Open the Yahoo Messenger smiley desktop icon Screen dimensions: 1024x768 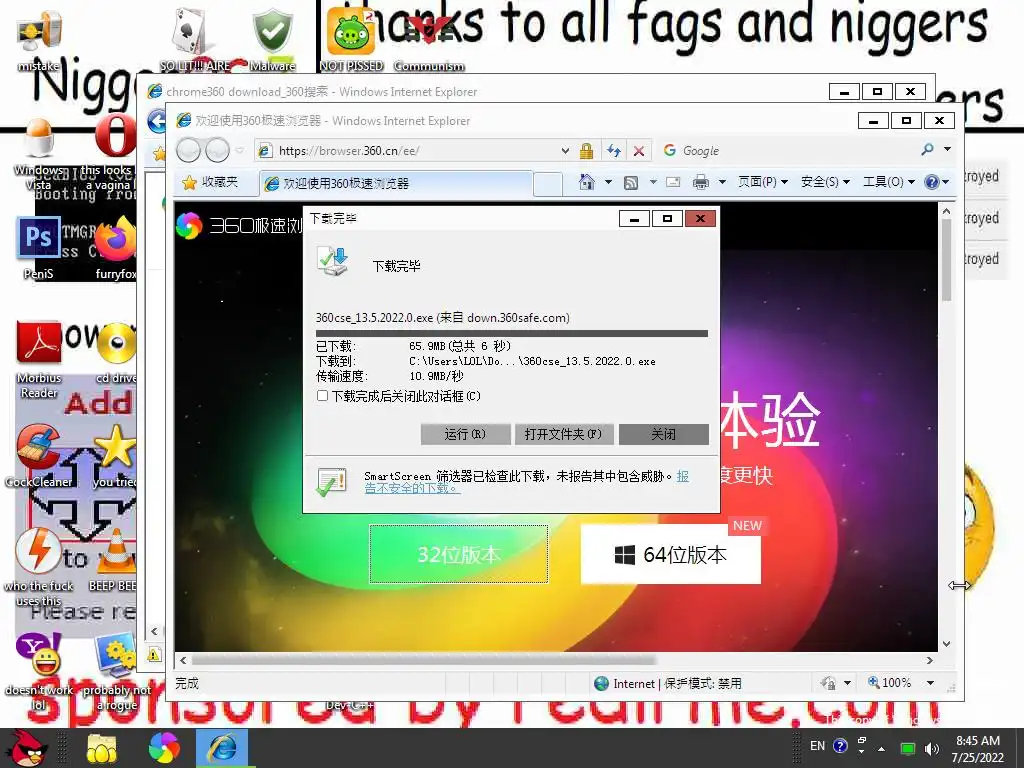(x=39, y=671)
